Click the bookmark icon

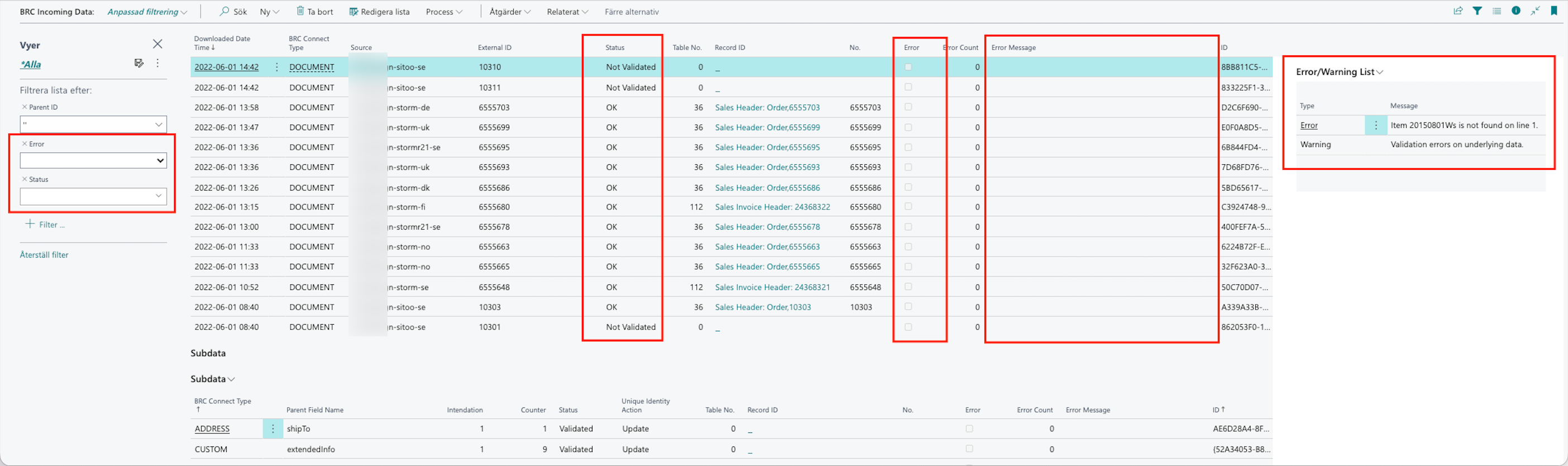(1554, 11)
